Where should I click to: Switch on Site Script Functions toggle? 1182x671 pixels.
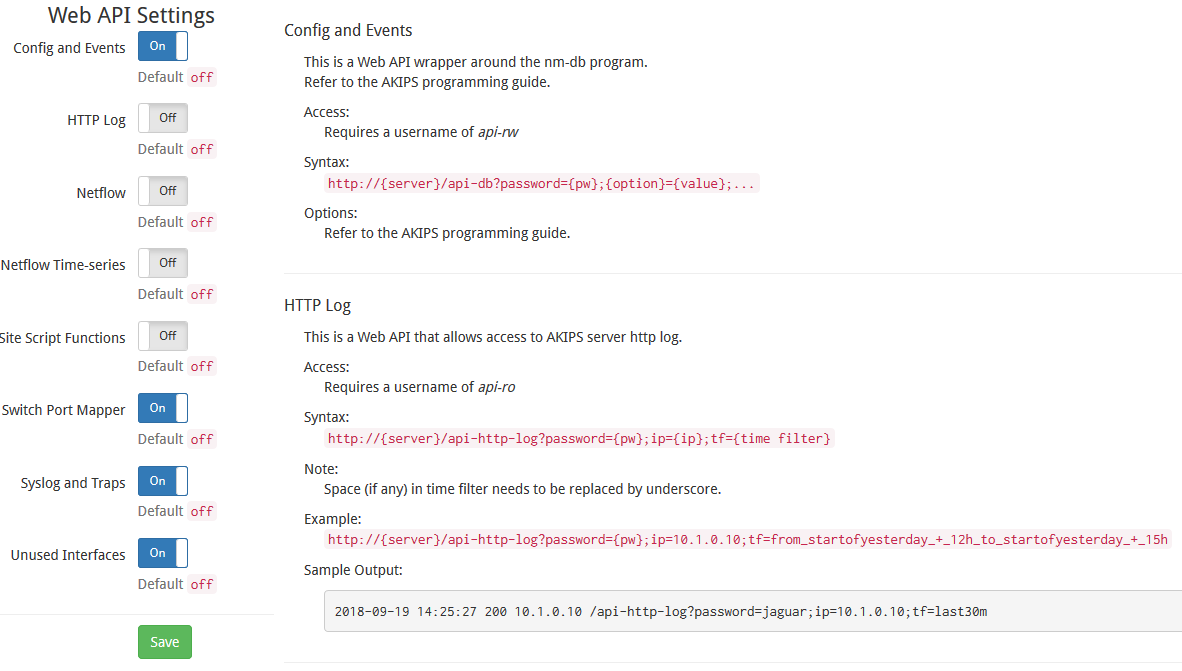pos(163,336)
